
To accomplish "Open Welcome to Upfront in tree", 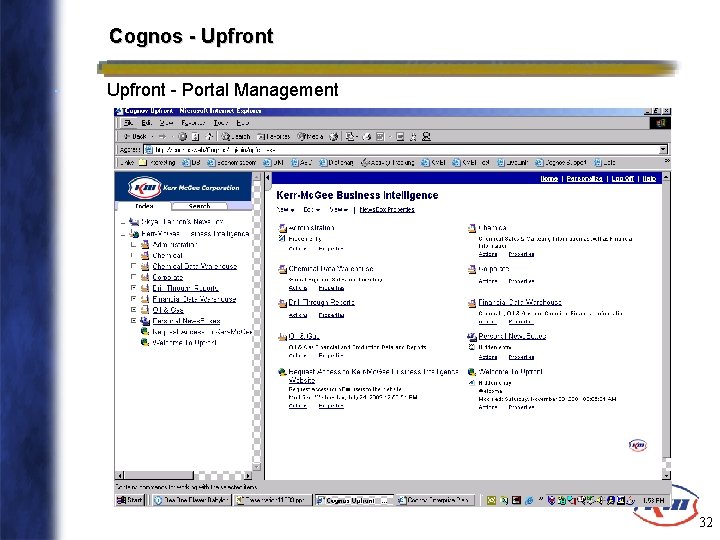I will click(x=184, y=343).
